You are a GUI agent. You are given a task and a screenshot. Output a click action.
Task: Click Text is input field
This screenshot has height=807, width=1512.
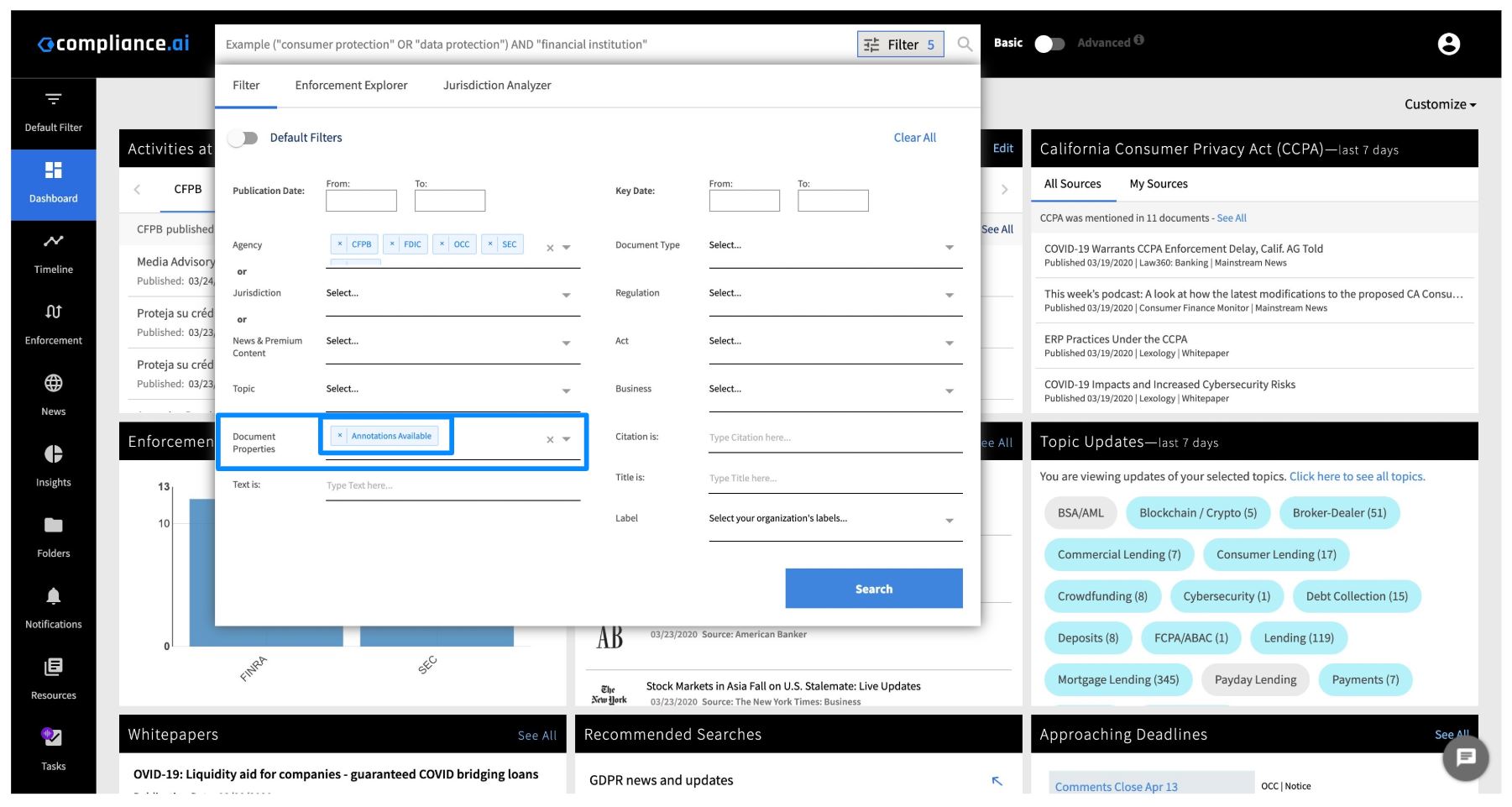[453, 485]
